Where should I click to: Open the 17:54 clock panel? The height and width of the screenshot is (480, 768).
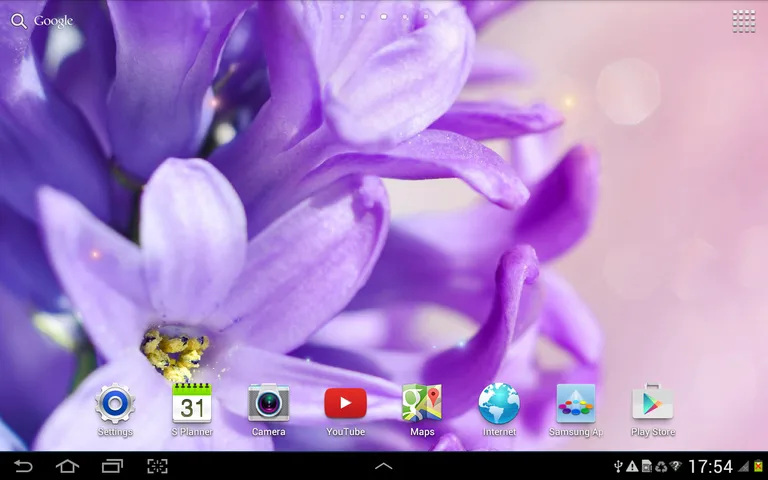click(711, 466)
